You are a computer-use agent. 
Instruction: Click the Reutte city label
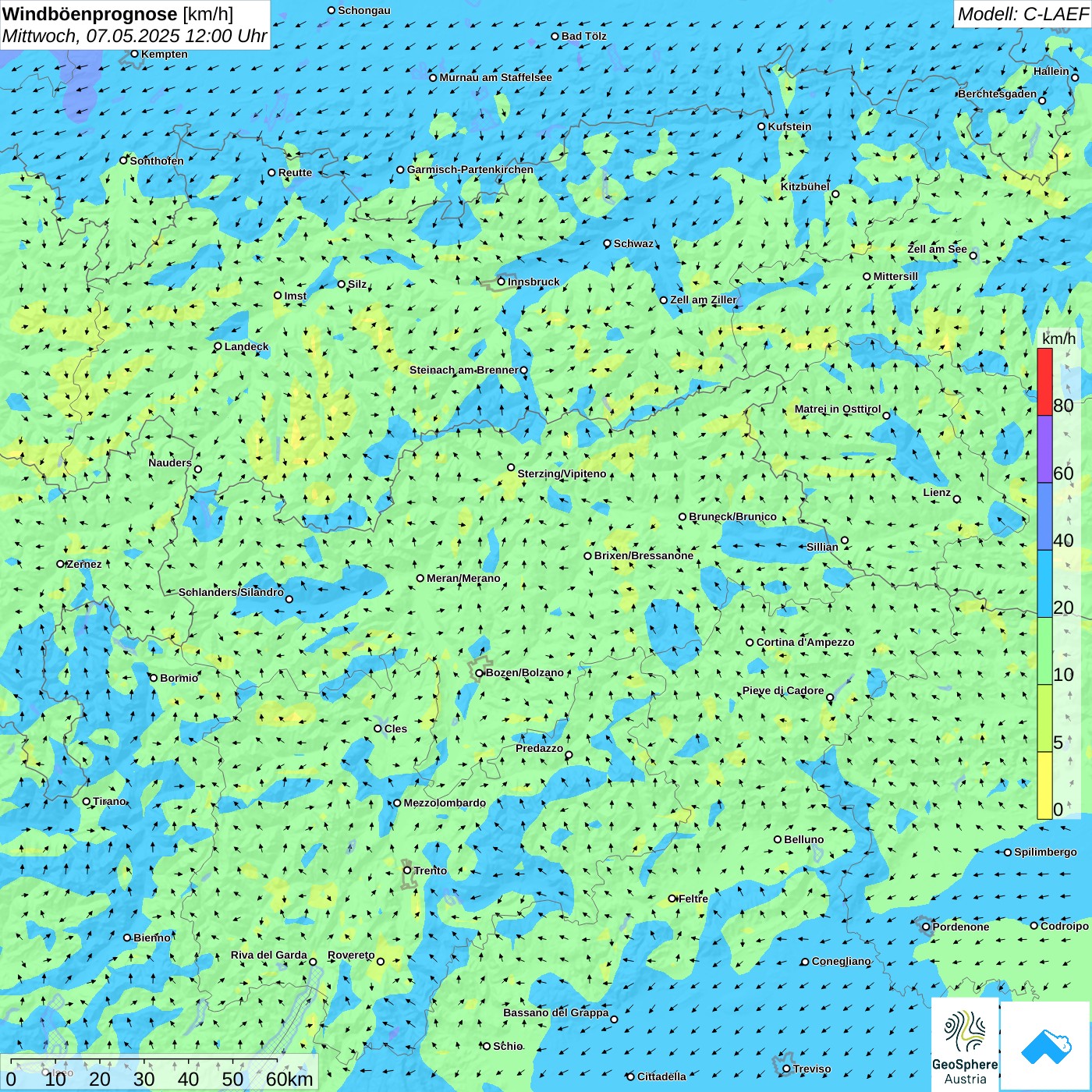(295, 172)
